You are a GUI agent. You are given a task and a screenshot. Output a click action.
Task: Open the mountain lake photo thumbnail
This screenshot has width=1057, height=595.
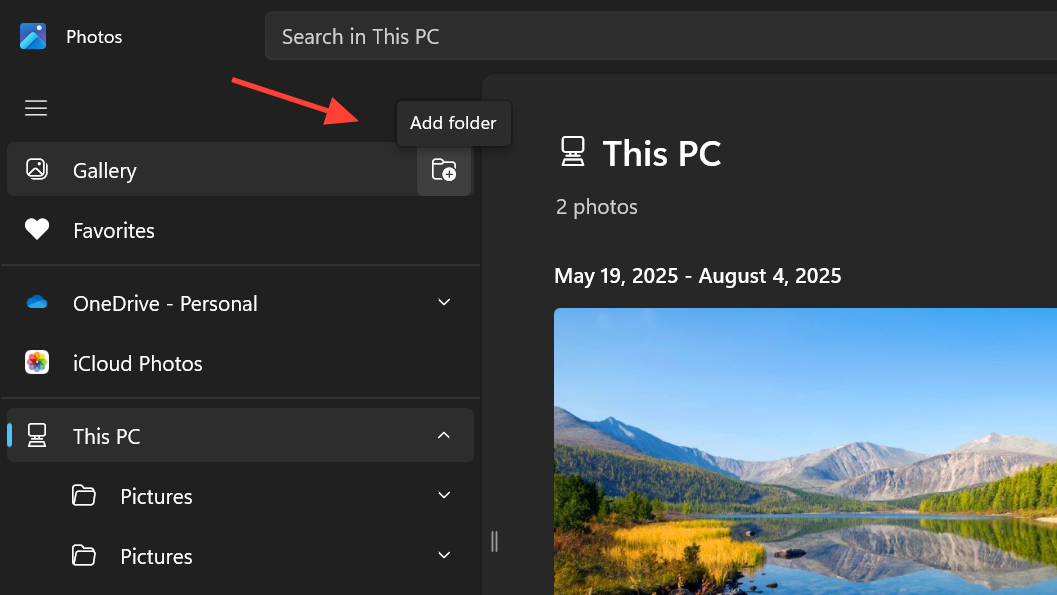tap(805, 450)
